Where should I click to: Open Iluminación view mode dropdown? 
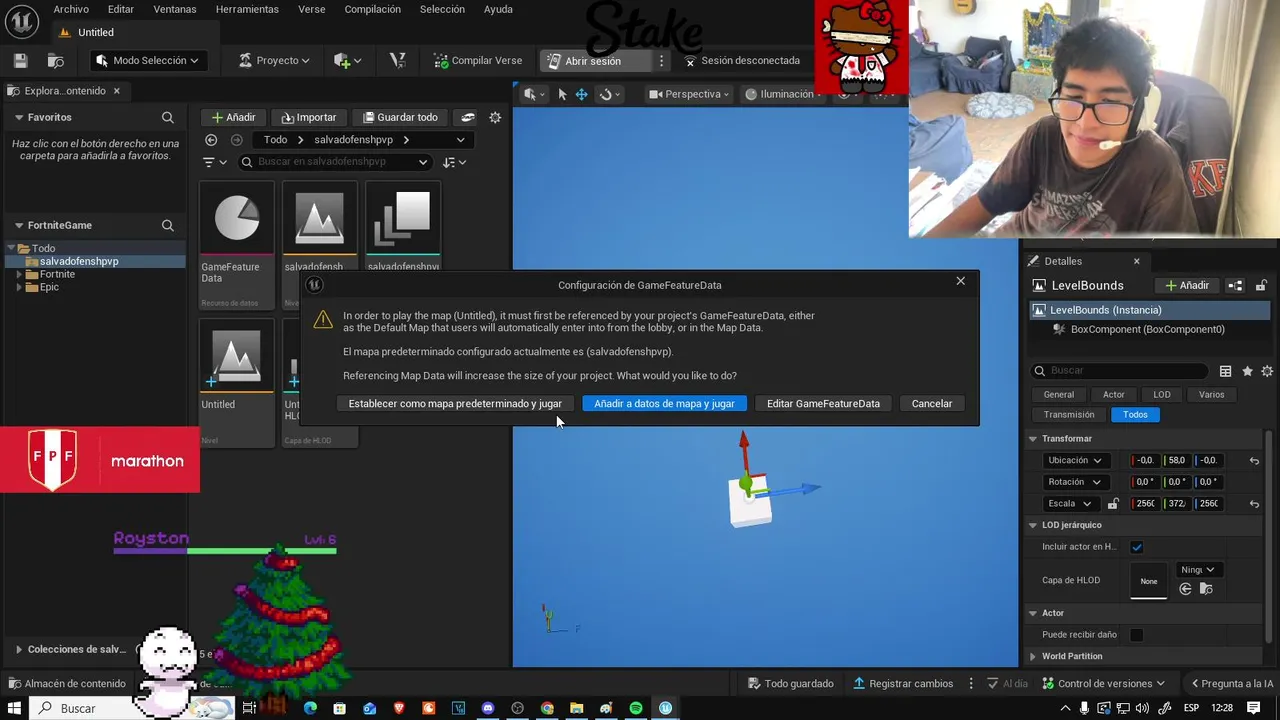tap(784, 94)
